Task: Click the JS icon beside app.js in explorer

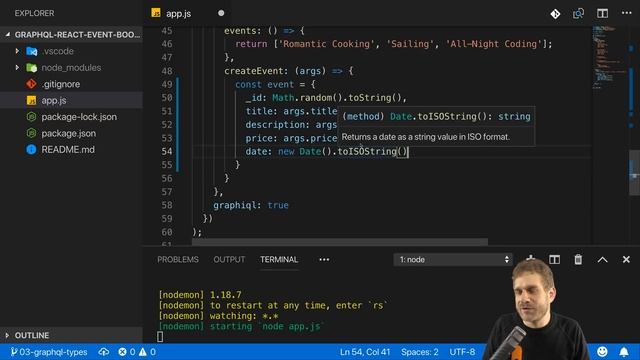Action: tap(31, 100)
